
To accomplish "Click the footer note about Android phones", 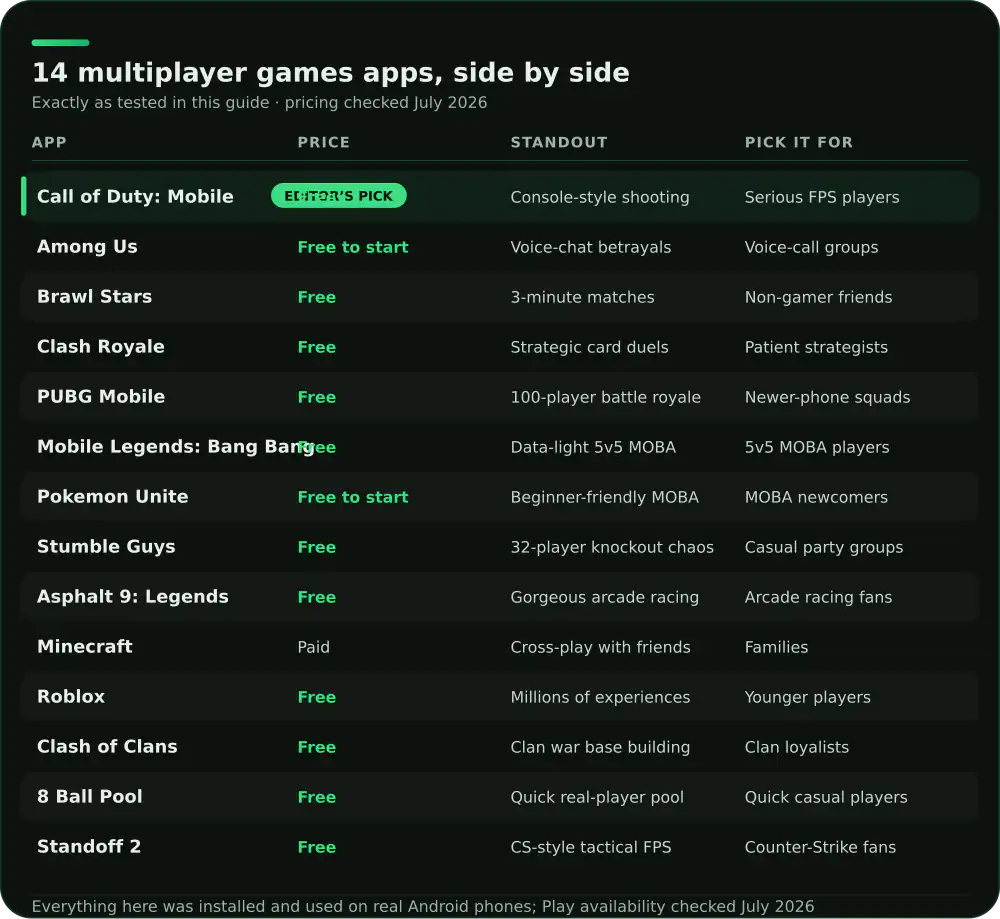I will (423, 906).
